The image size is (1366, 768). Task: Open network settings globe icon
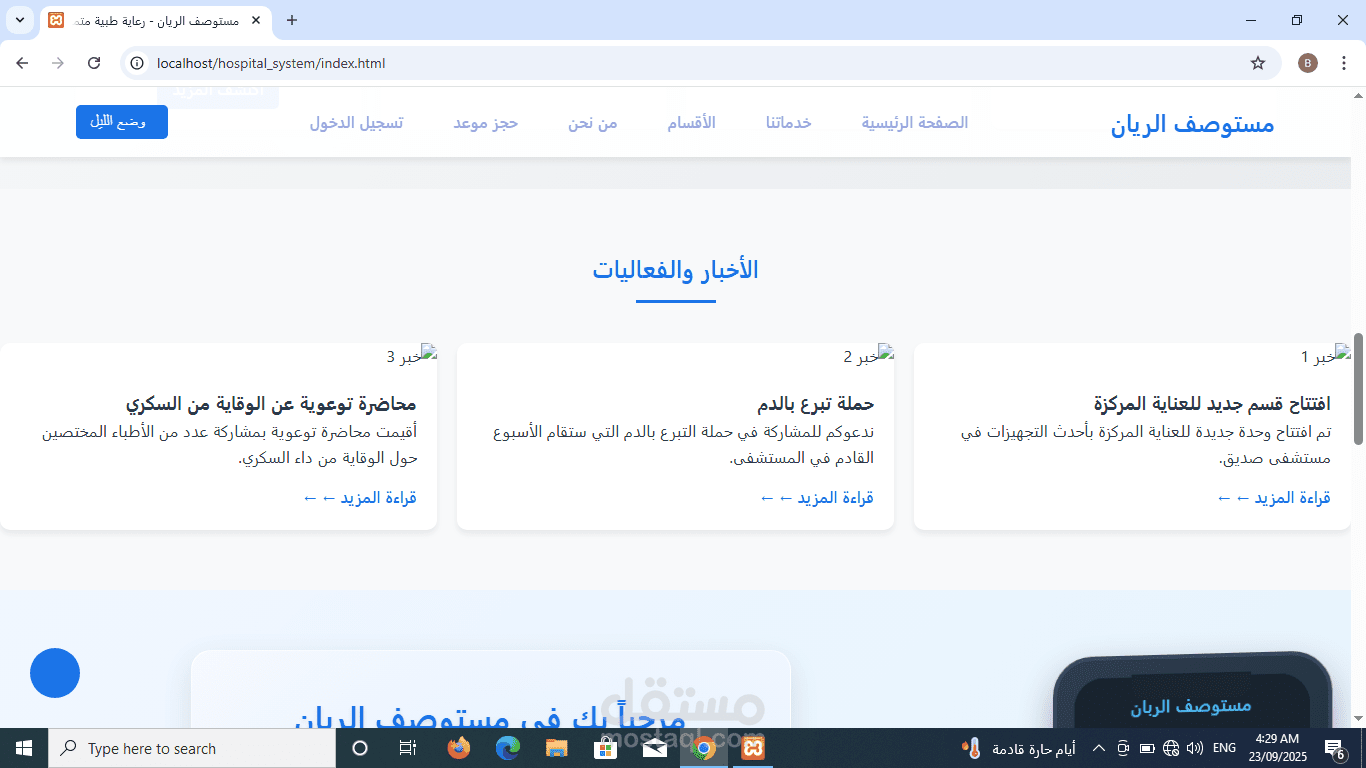1171,748
